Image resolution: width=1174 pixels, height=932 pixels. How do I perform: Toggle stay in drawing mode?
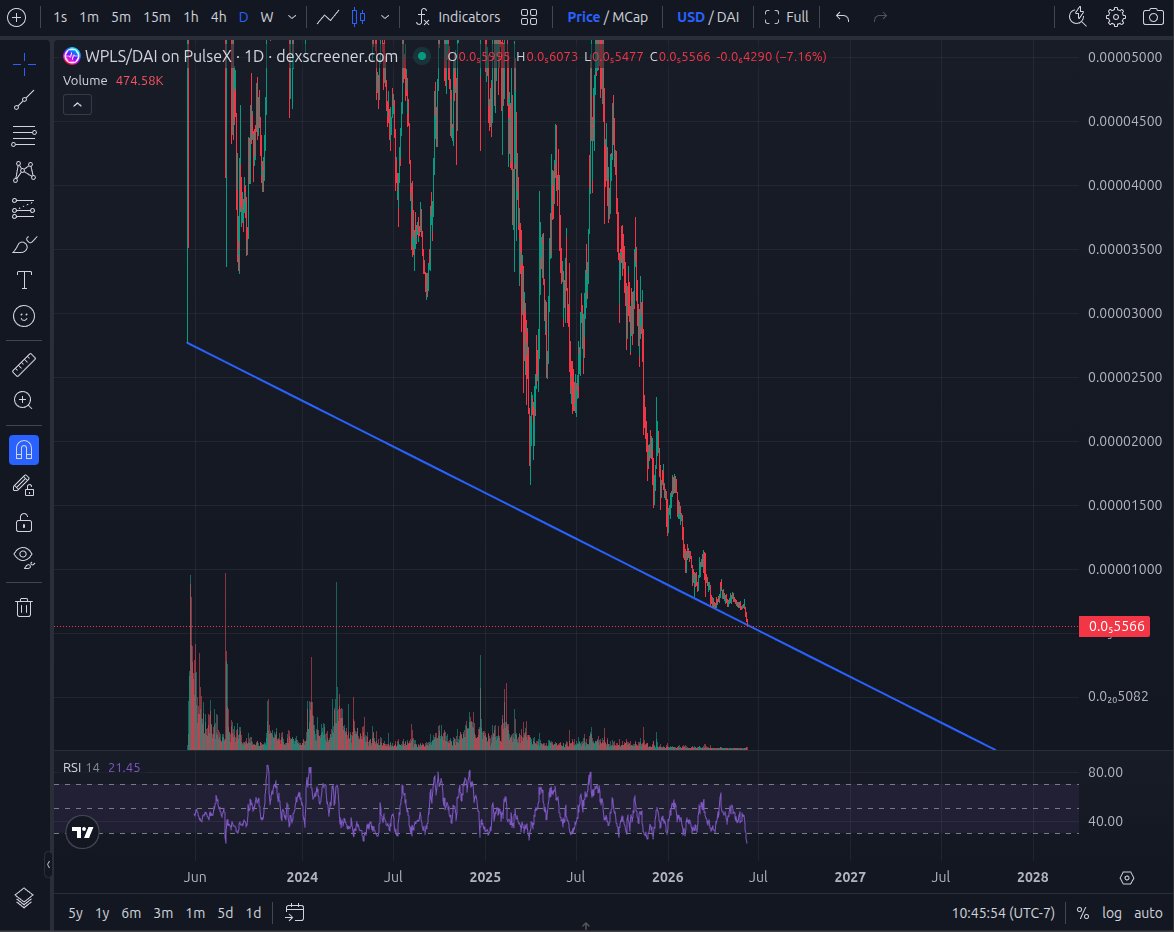click(x=24, y=486)
